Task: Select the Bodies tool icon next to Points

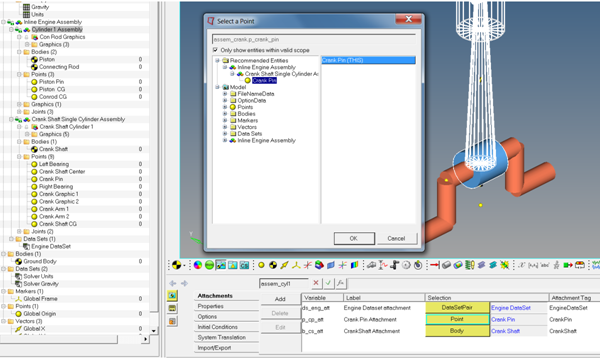Action: (273, 265)
